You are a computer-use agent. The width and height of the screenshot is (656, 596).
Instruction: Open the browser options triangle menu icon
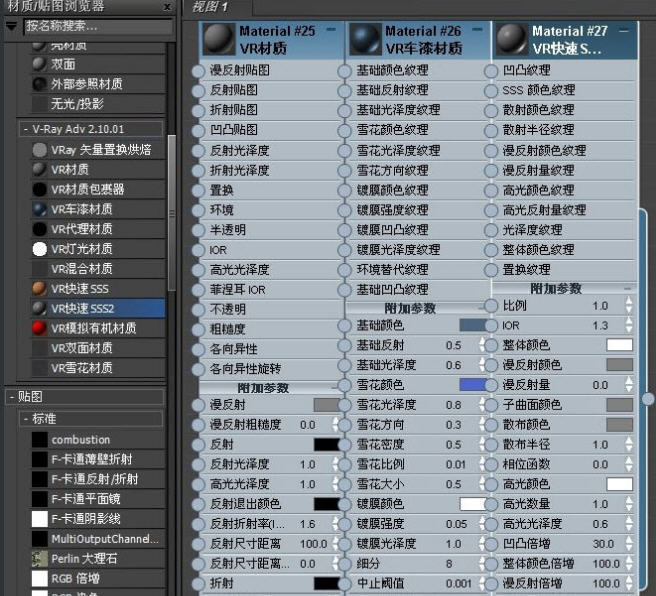click(11, 25)
